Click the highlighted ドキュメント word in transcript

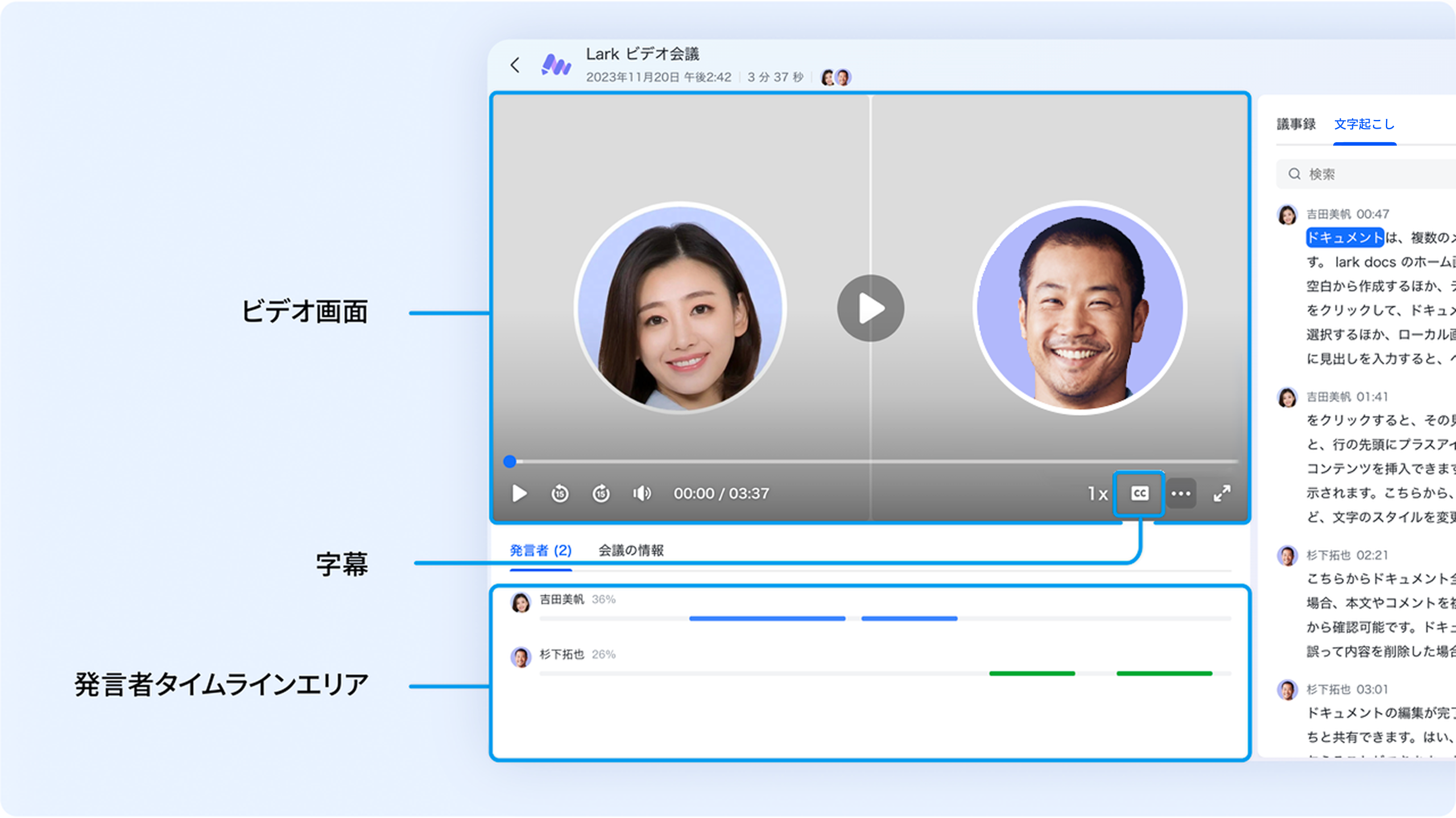(1345, 237)
